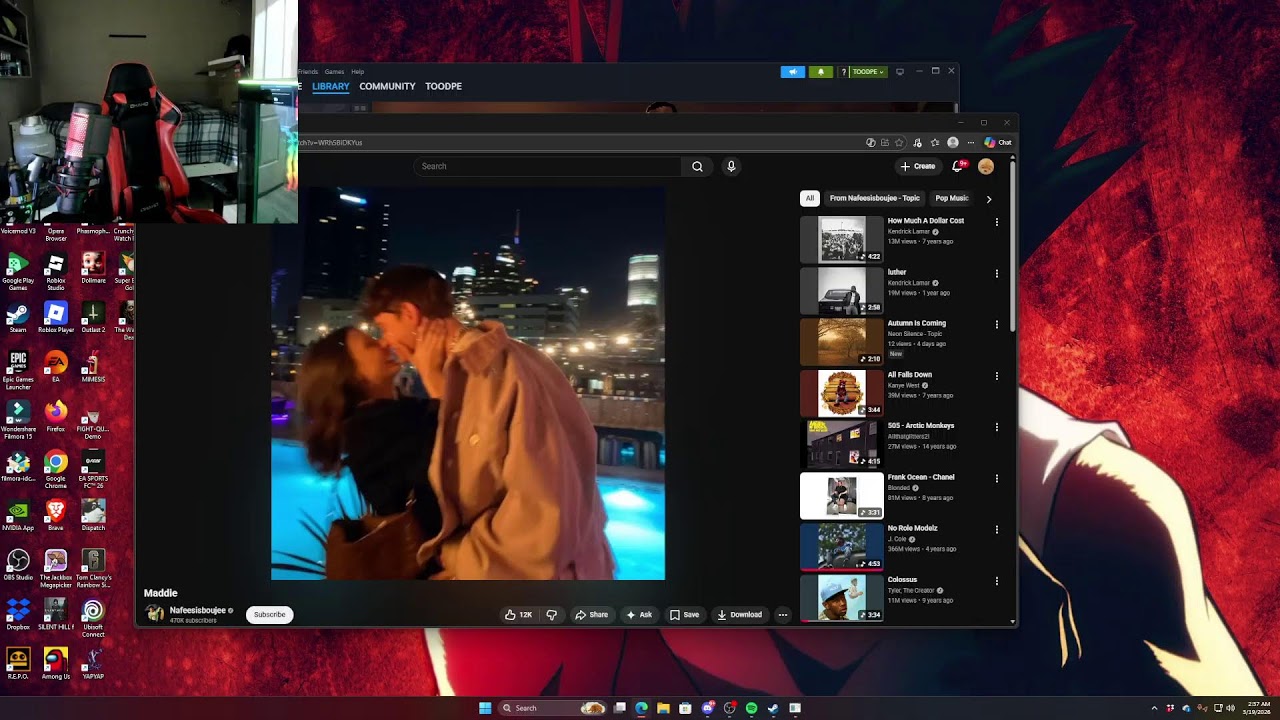Expand TOODPE account dropdown in Steam

[x=868, y=72]
